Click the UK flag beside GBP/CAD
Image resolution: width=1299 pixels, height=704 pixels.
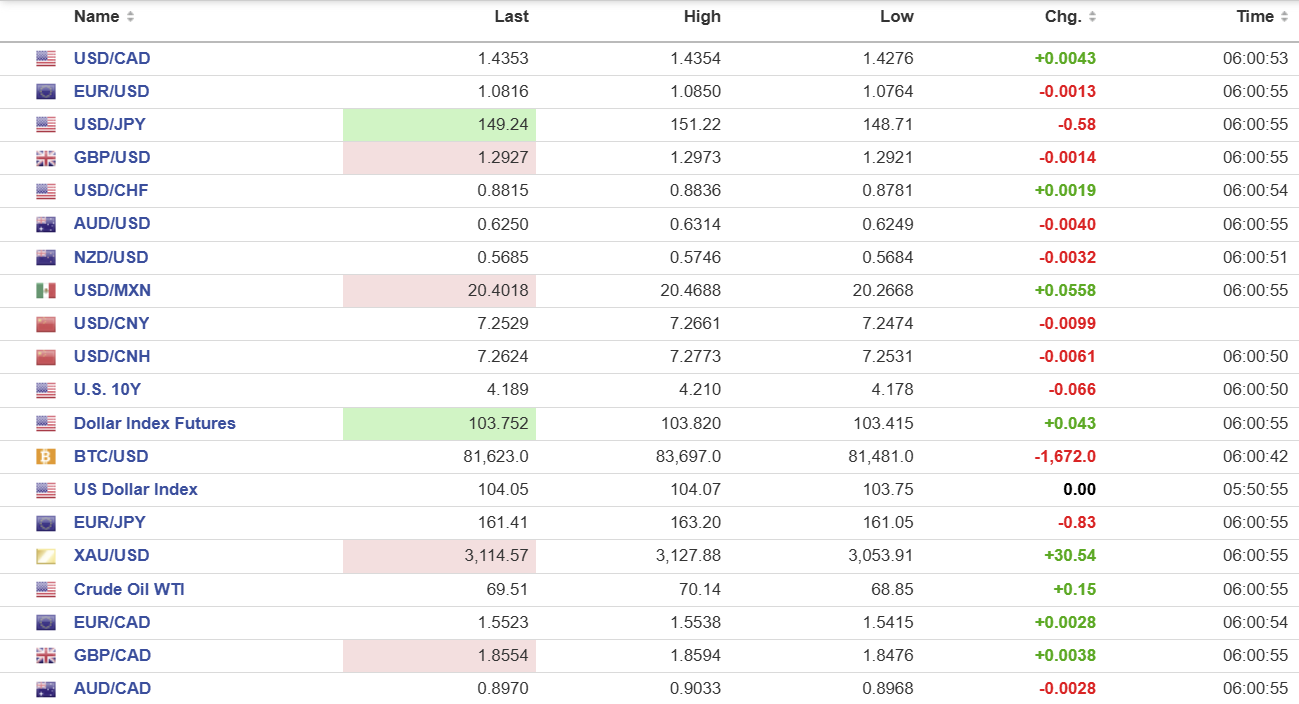(46, 656)
